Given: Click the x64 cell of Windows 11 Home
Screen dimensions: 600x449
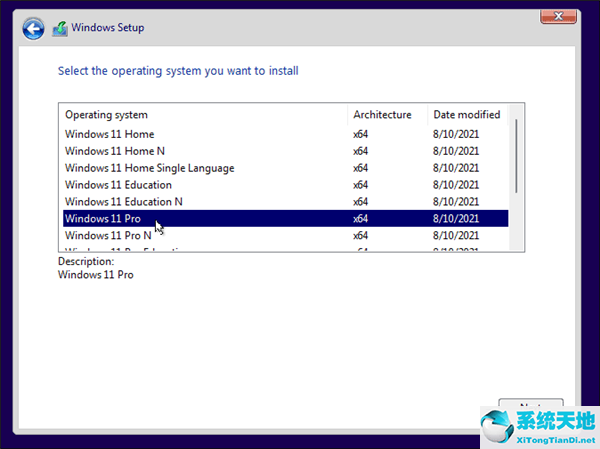Looking at the screenshot, I should coord(360,135).
